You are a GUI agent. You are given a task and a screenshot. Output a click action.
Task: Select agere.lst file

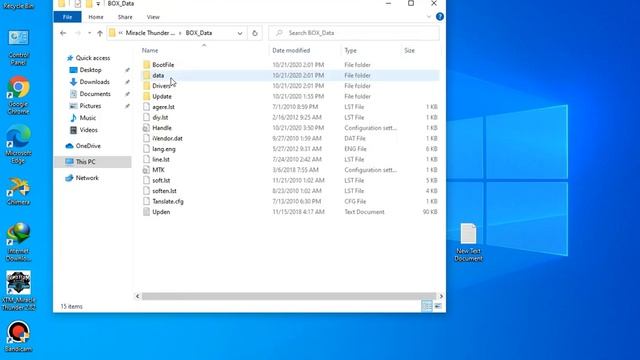[x=163, y=107]
